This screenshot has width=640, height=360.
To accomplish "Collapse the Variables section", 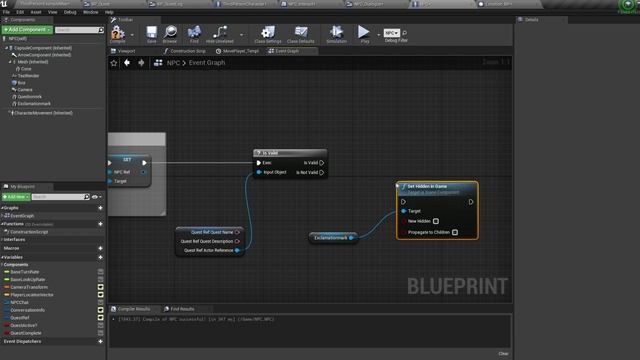I will (x=2, y=258).
